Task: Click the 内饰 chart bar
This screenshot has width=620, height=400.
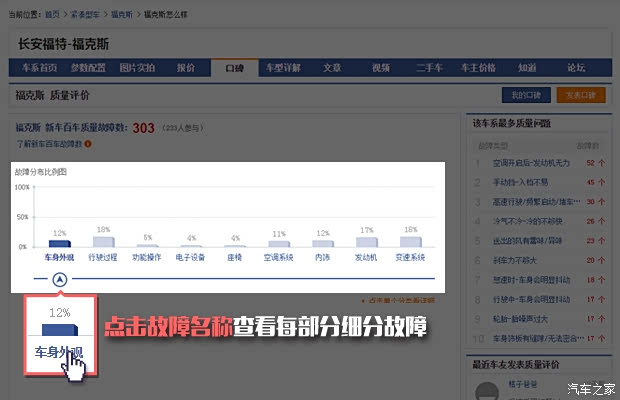Action: [323, 243]
